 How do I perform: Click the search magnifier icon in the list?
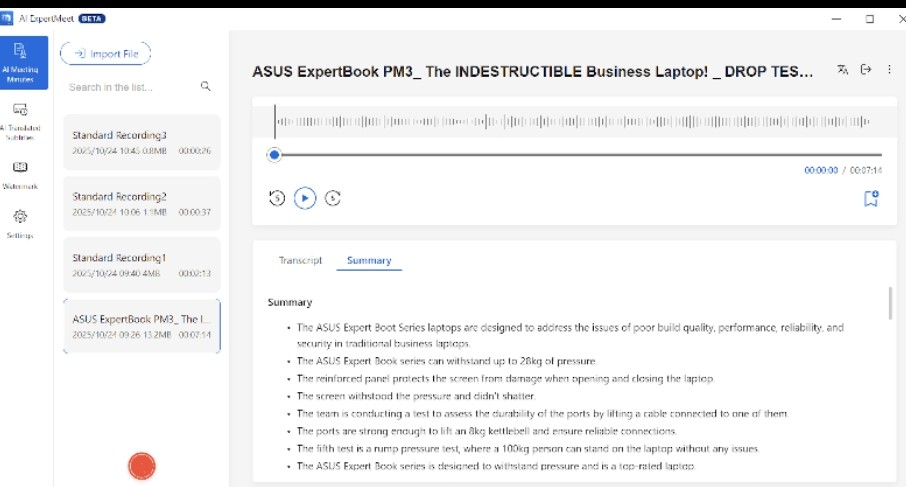(x=206, y=87)
